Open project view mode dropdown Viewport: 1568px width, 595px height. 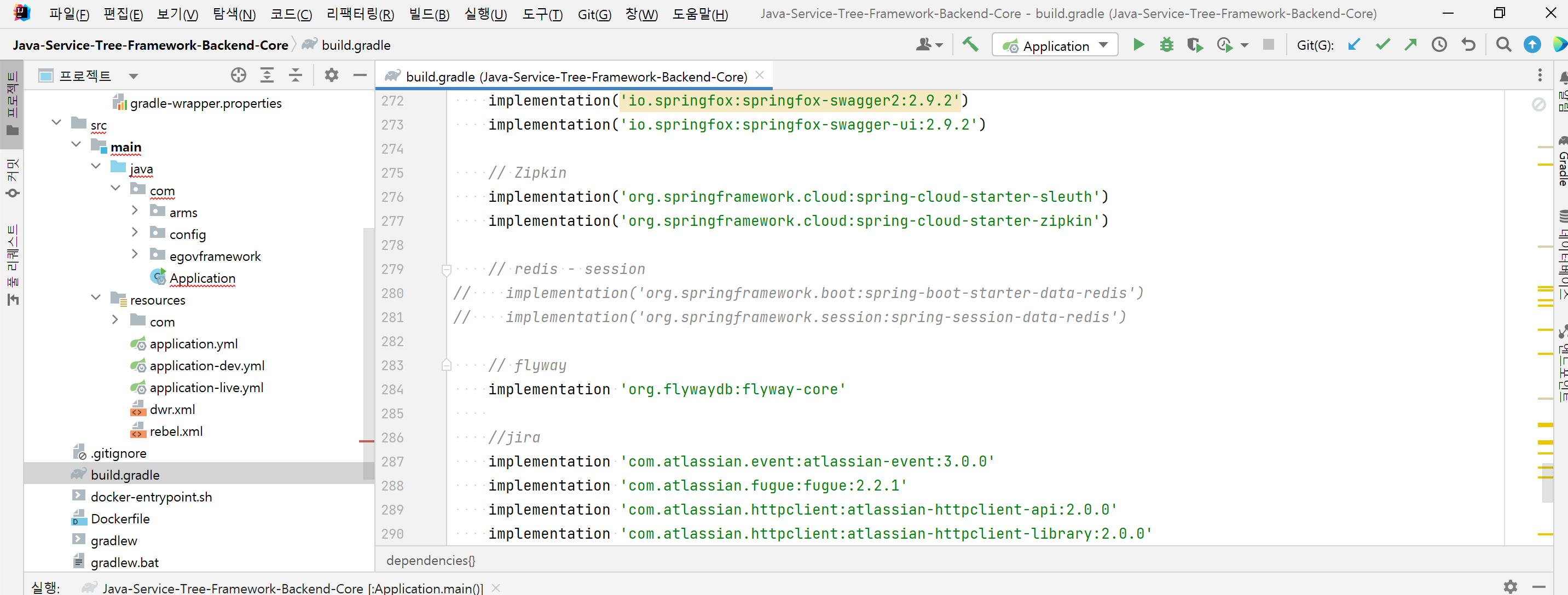pos(134,76)
